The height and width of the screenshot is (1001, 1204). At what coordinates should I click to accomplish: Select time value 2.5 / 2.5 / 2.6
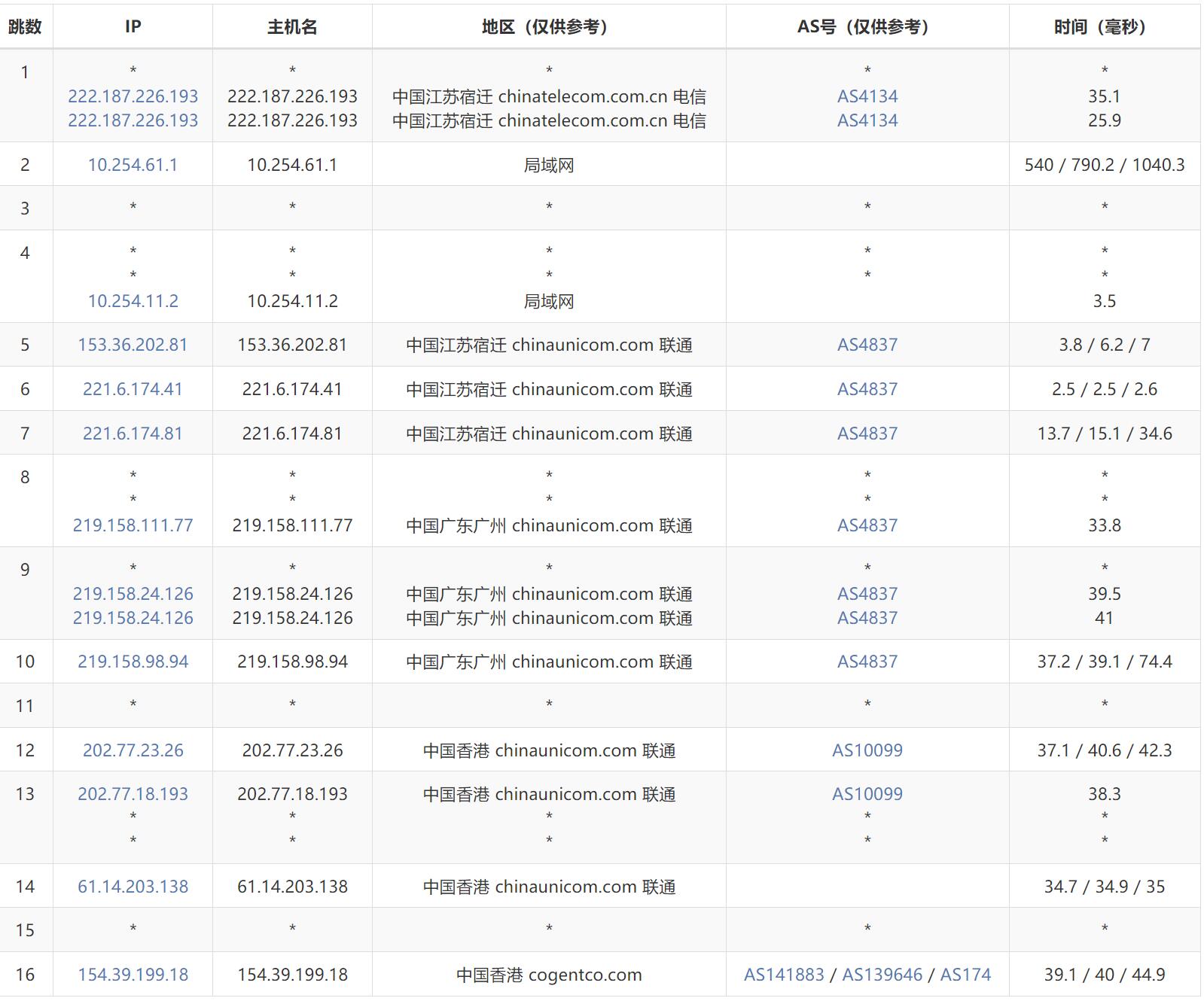pos(1105,389)
